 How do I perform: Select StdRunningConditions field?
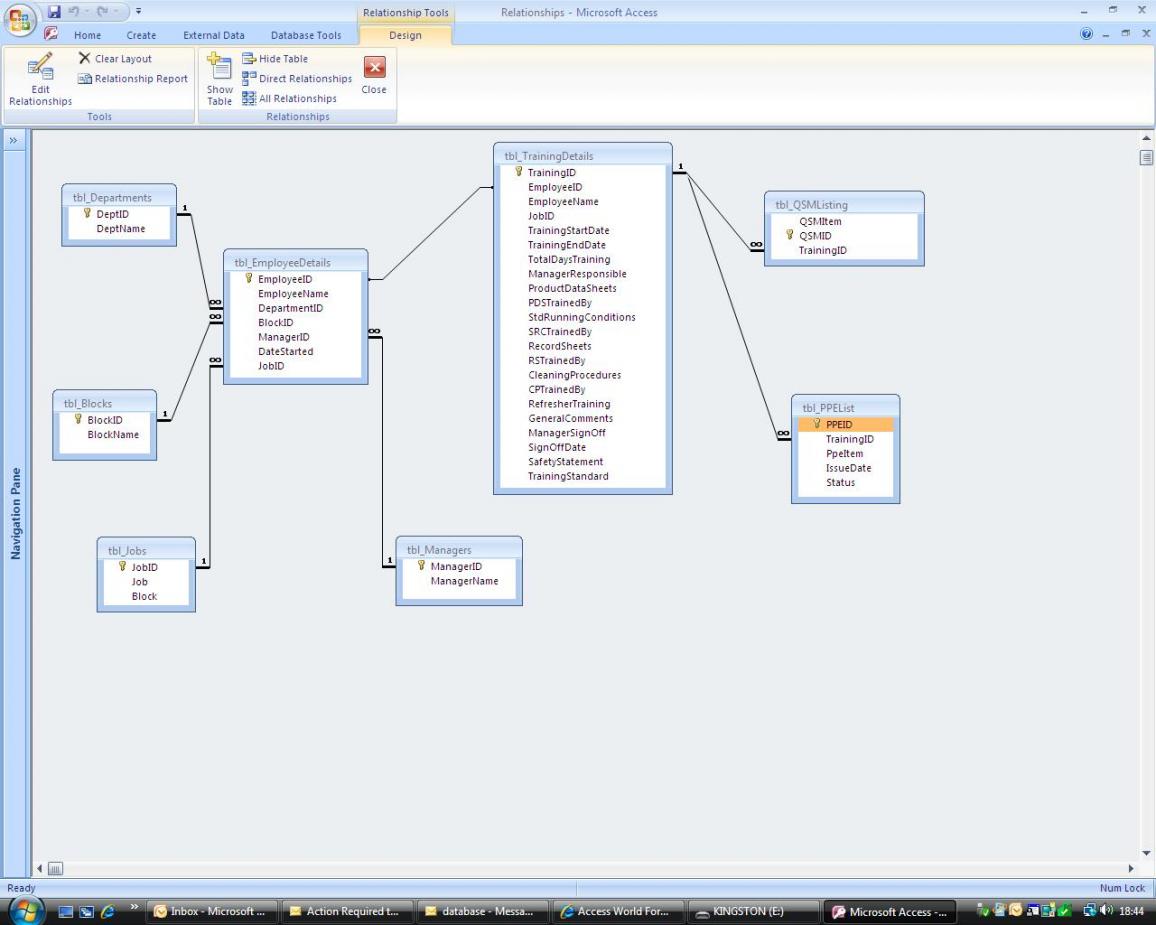[x=582, y=317]
